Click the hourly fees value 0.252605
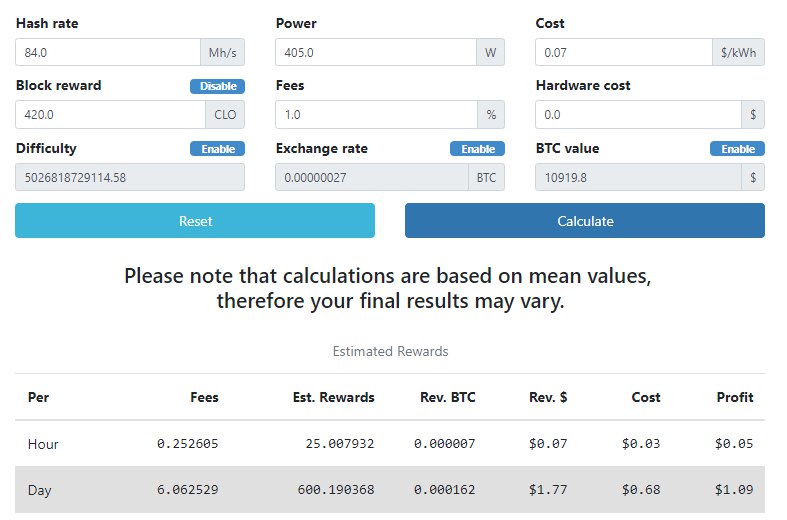The image size is (787, 520). (188, 444)
